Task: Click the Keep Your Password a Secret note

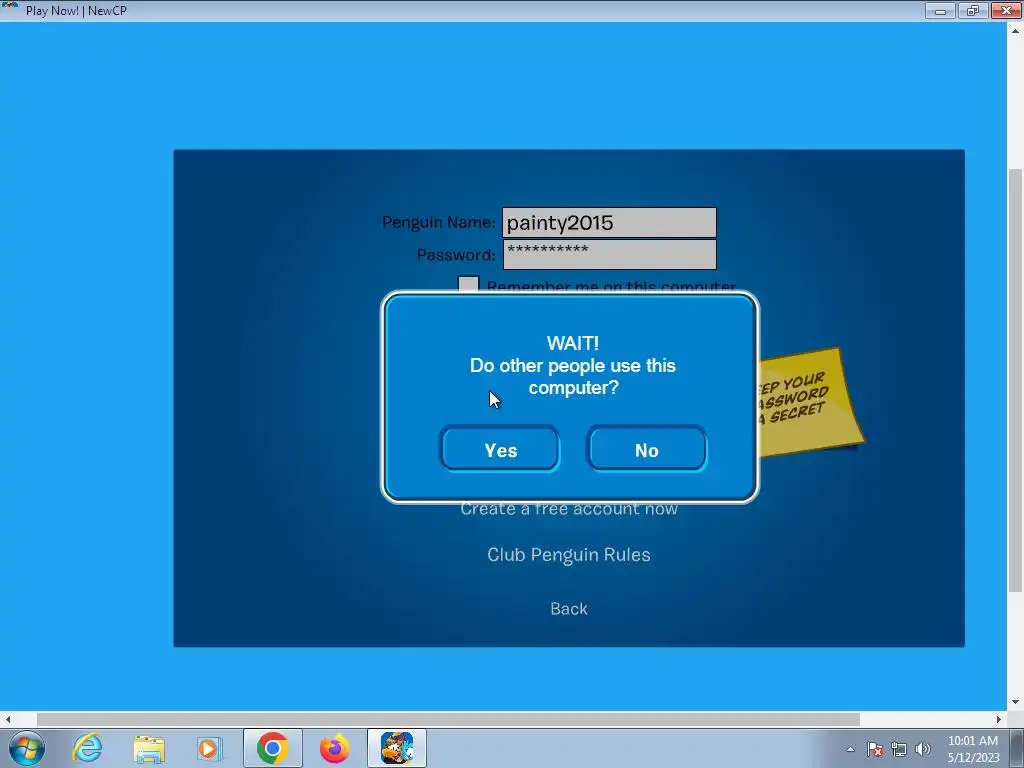Action: click(x=810, y=402)
